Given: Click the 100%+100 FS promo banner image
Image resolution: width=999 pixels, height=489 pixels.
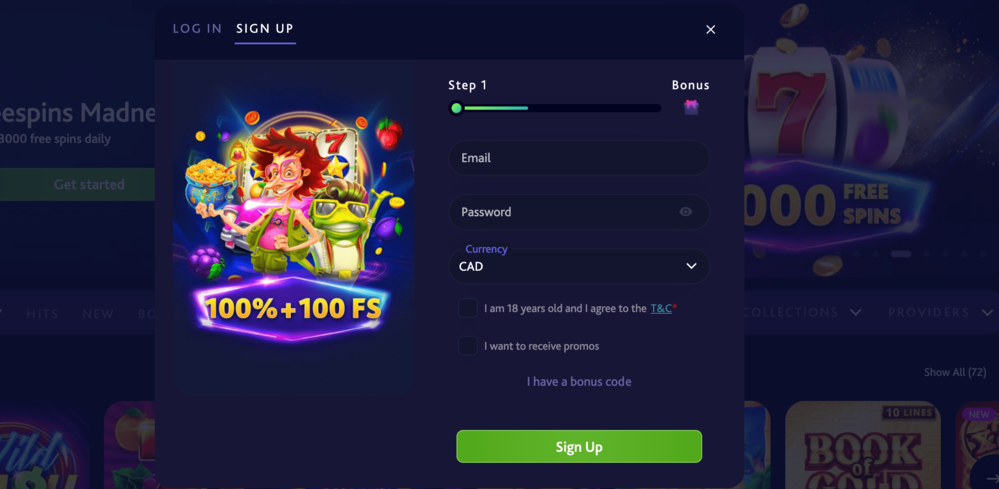Looking at the screenshot, I should click(294, 226).
